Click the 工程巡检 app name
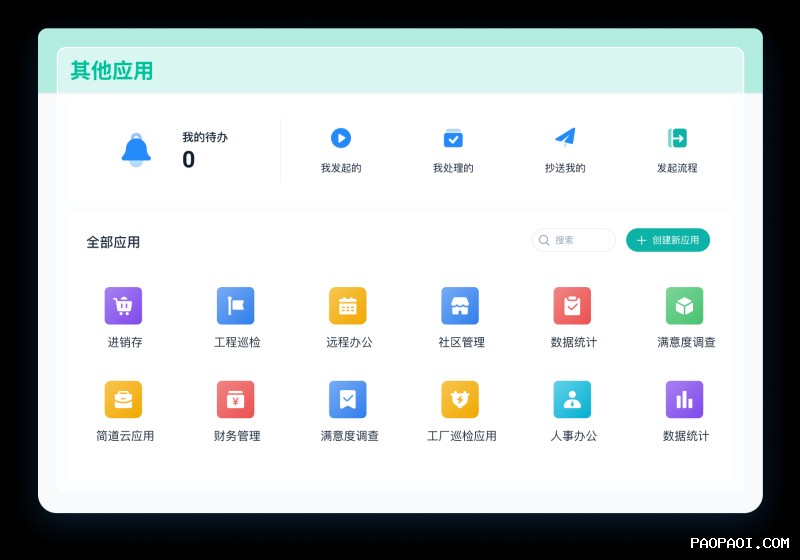800x560 pixels. [x=237, y=342]
